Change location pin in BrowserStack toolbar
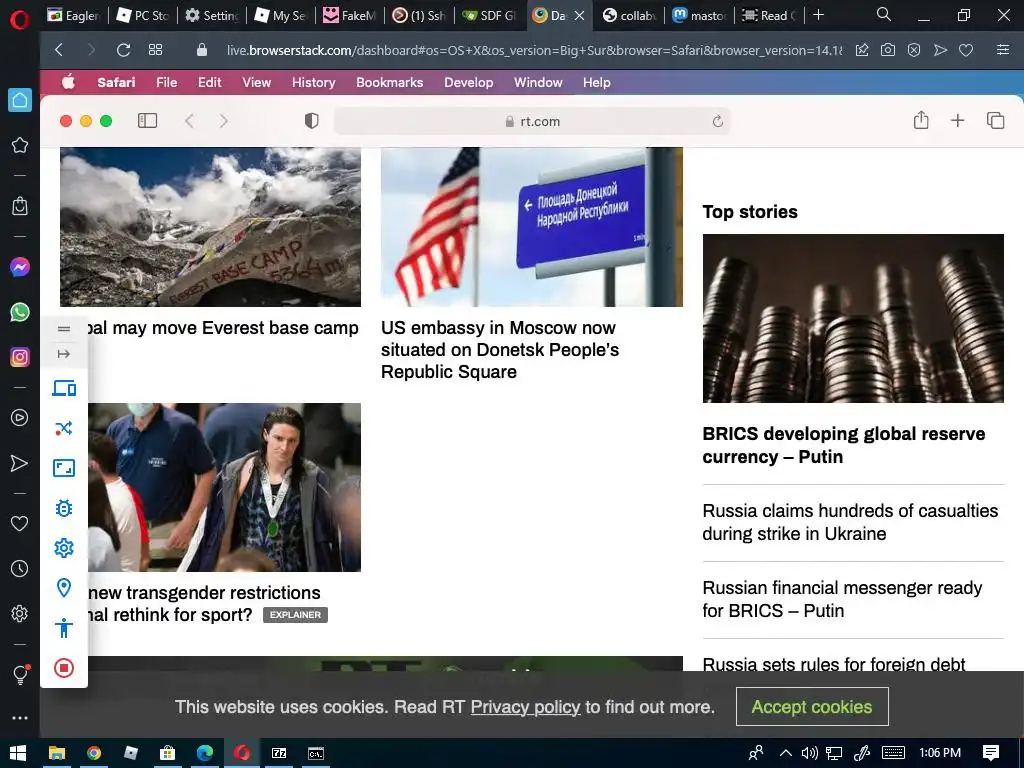This screenshot has height=768, width=1024. pos(64,588)
